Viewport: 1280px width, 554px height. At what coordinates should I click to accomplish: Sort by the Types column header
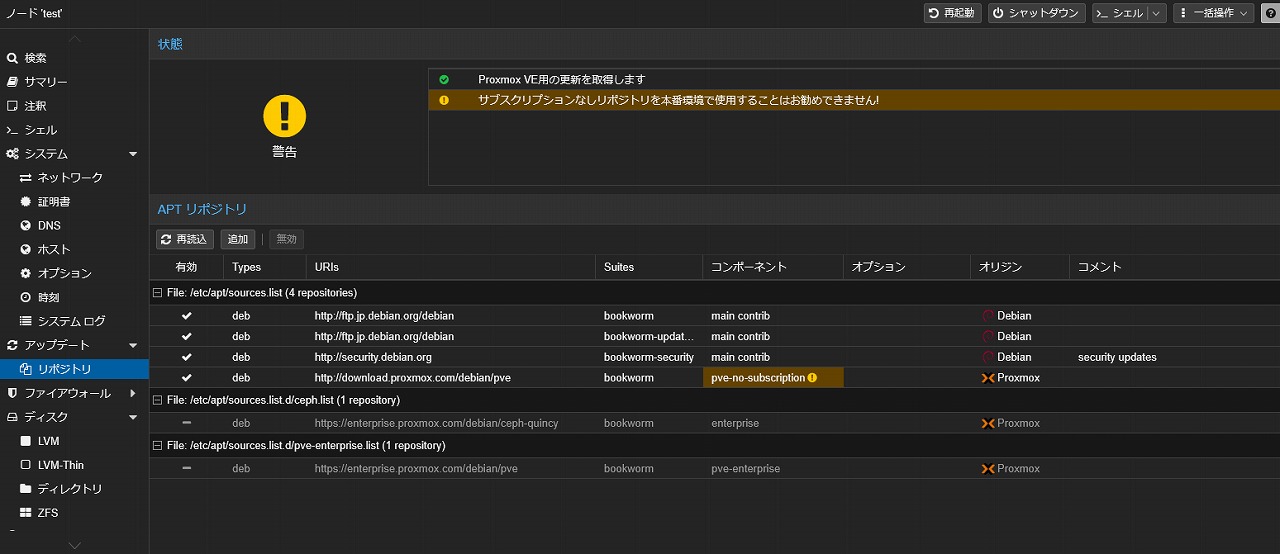pos(265,267)
